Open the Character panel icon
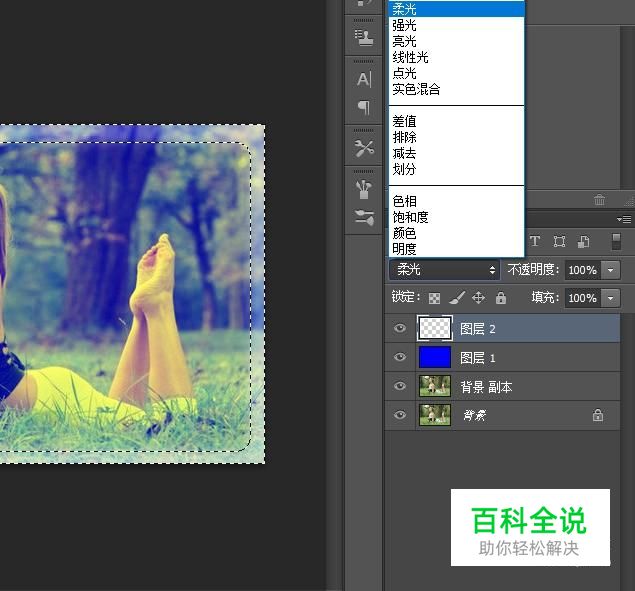 364,79
